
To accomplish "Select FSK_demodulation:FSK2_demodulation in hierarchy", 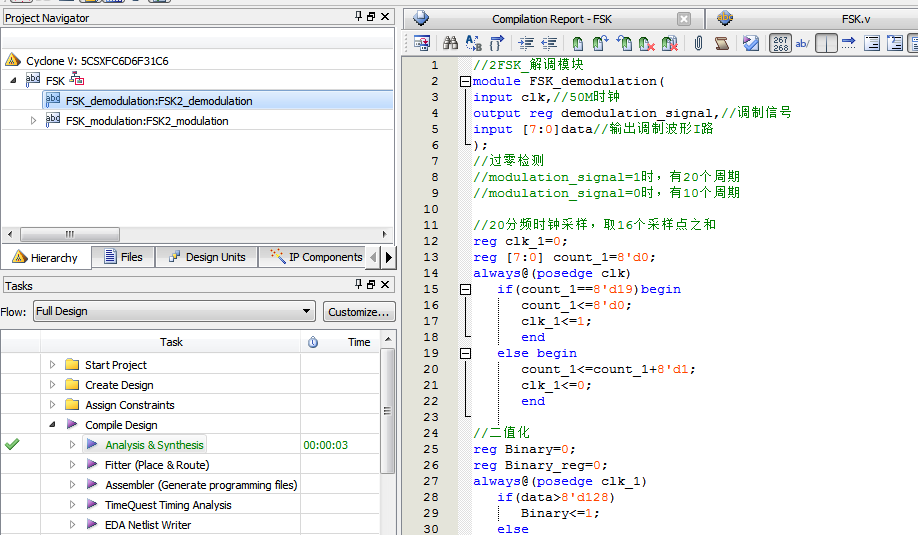I will (158, 101).
